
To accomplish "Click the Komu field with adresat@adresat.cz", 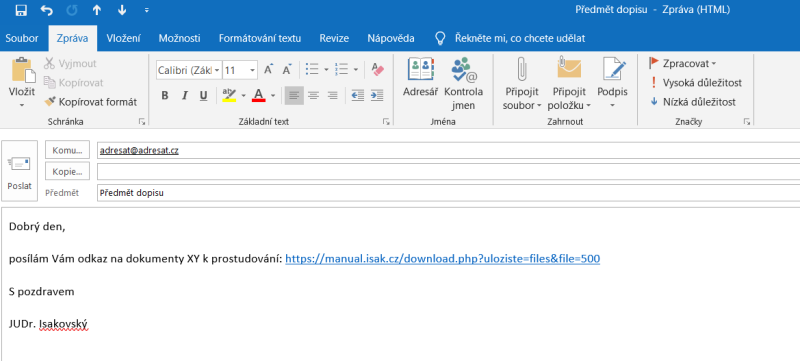I will (448, 150).
